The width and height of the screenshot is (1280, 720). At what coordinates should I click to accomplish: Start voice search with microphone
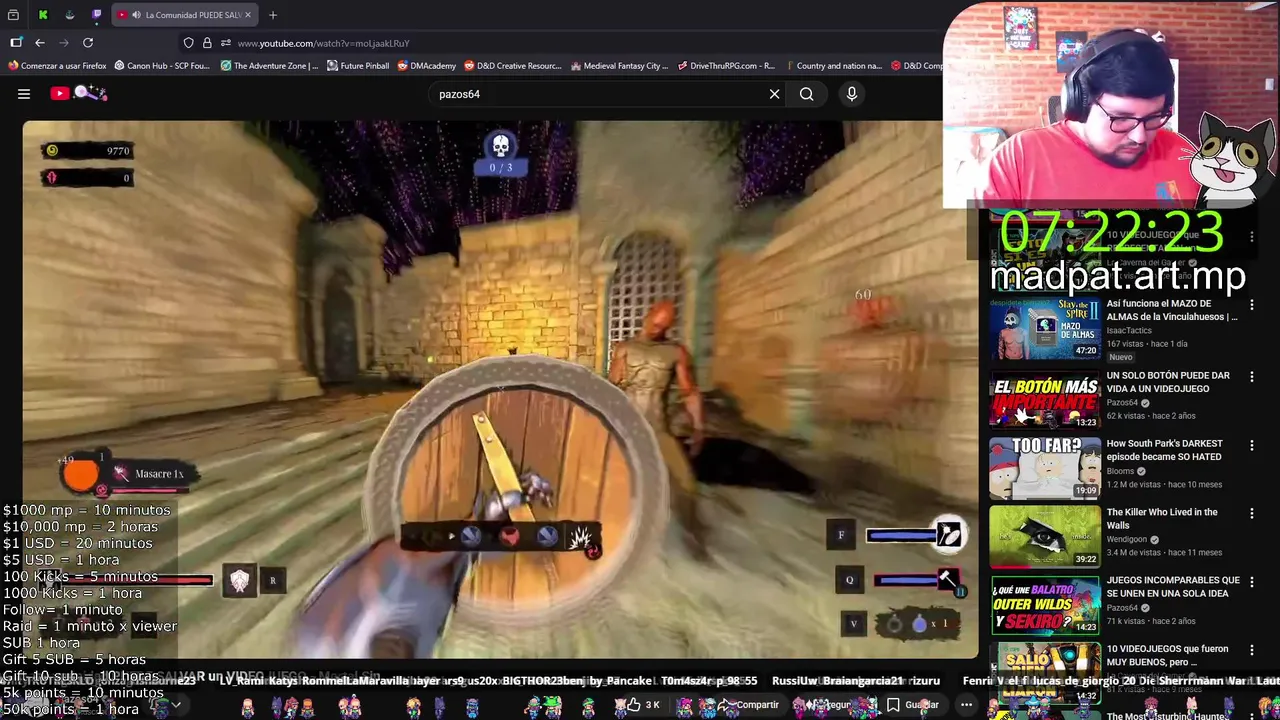[852, 94]
